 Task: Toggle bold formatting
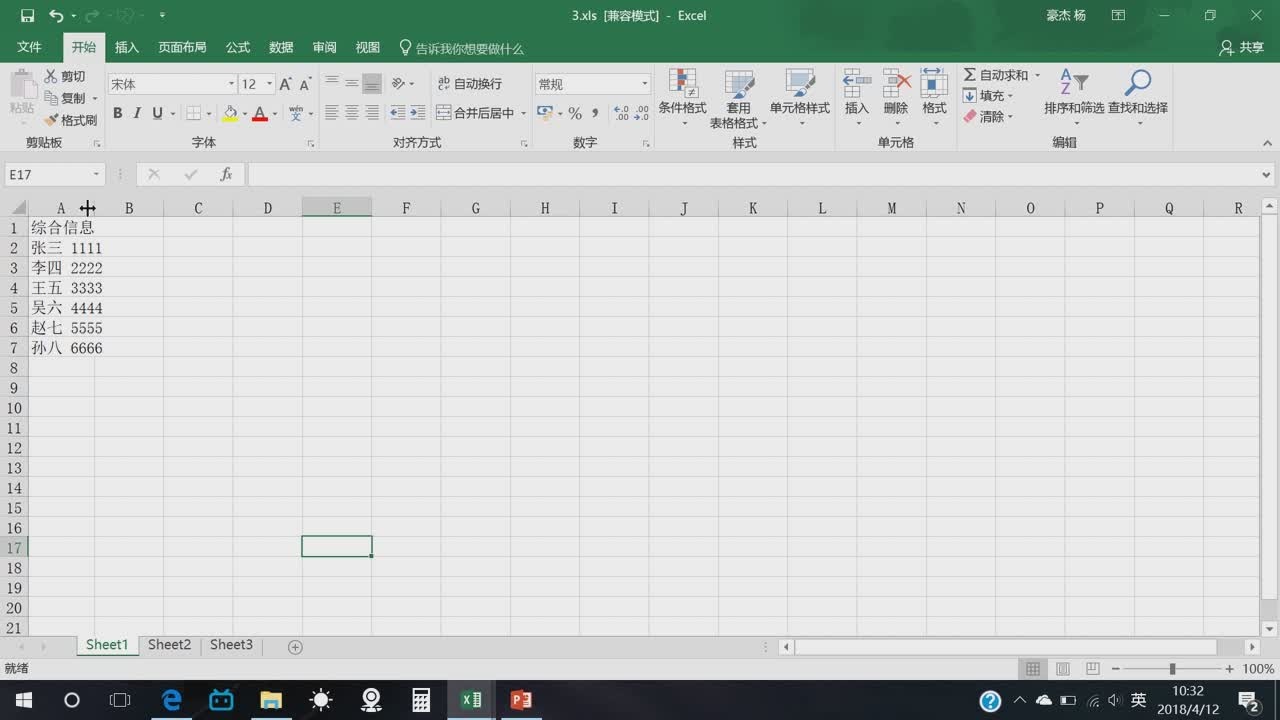117,113
